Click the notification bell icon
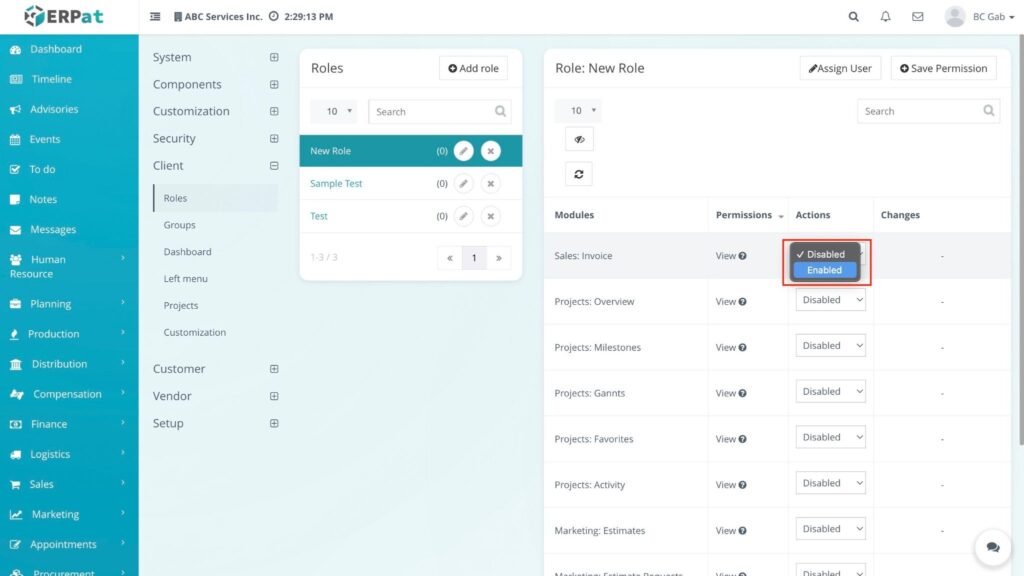The height and width of the screenshot is (576, 1024). click(885, 17)
